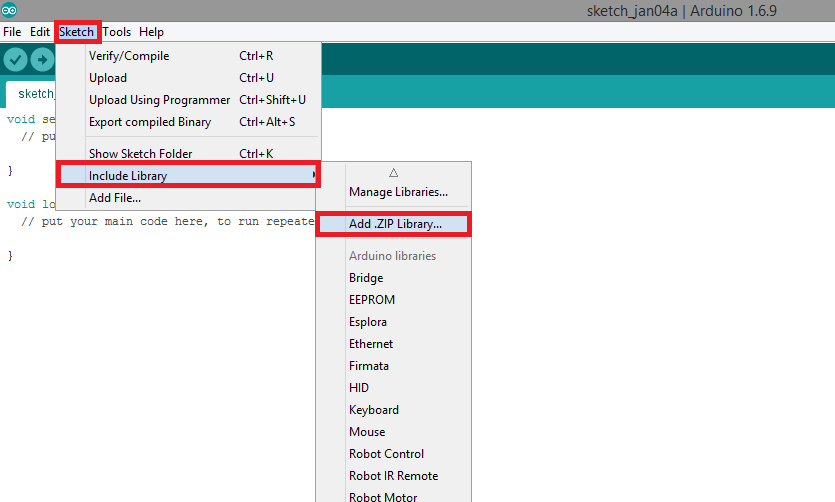This screenshot has height=502, width=835.
Task: Click the Arduino logo in title bar
Action: [9, 10]
